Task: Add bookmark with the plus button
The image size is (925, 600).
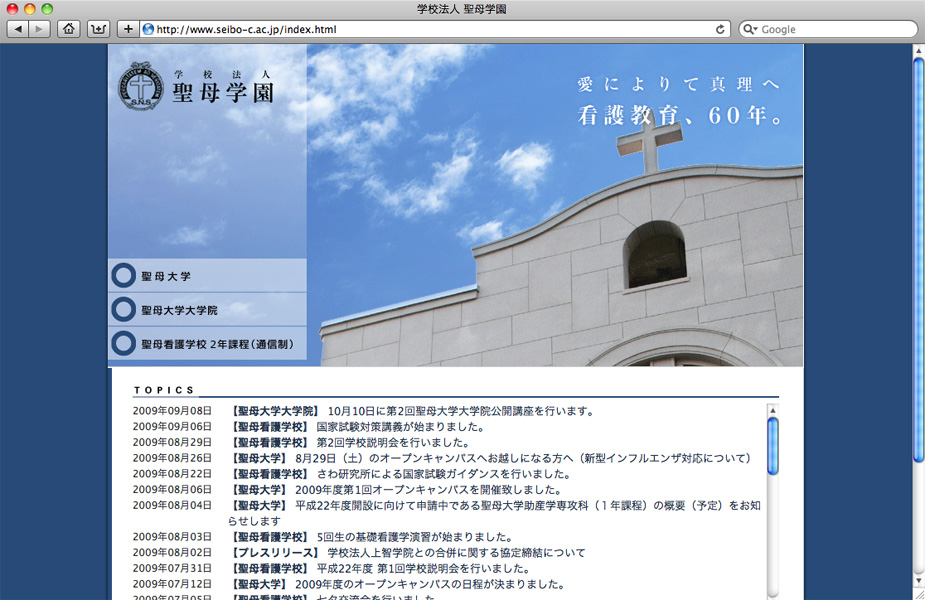Action: point(128,29)
